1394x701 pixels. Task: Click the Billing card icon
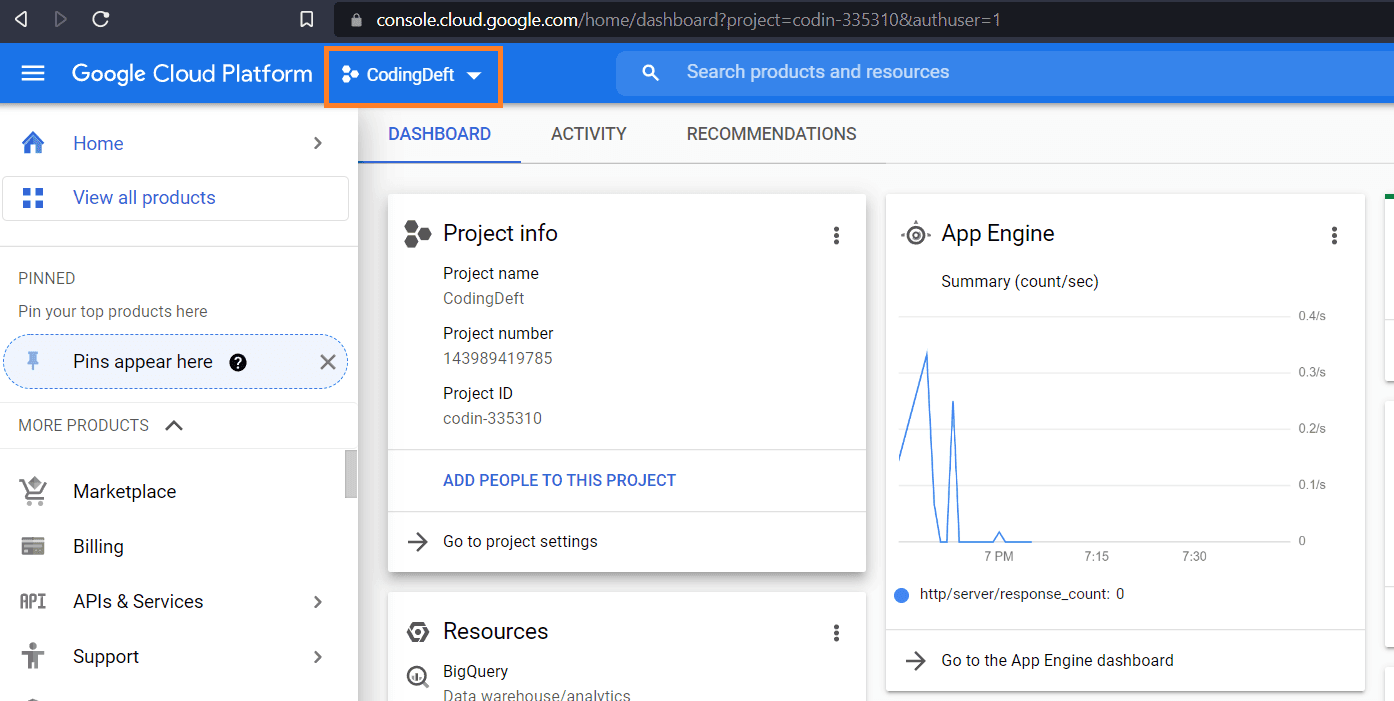click(x=33, y=547)
